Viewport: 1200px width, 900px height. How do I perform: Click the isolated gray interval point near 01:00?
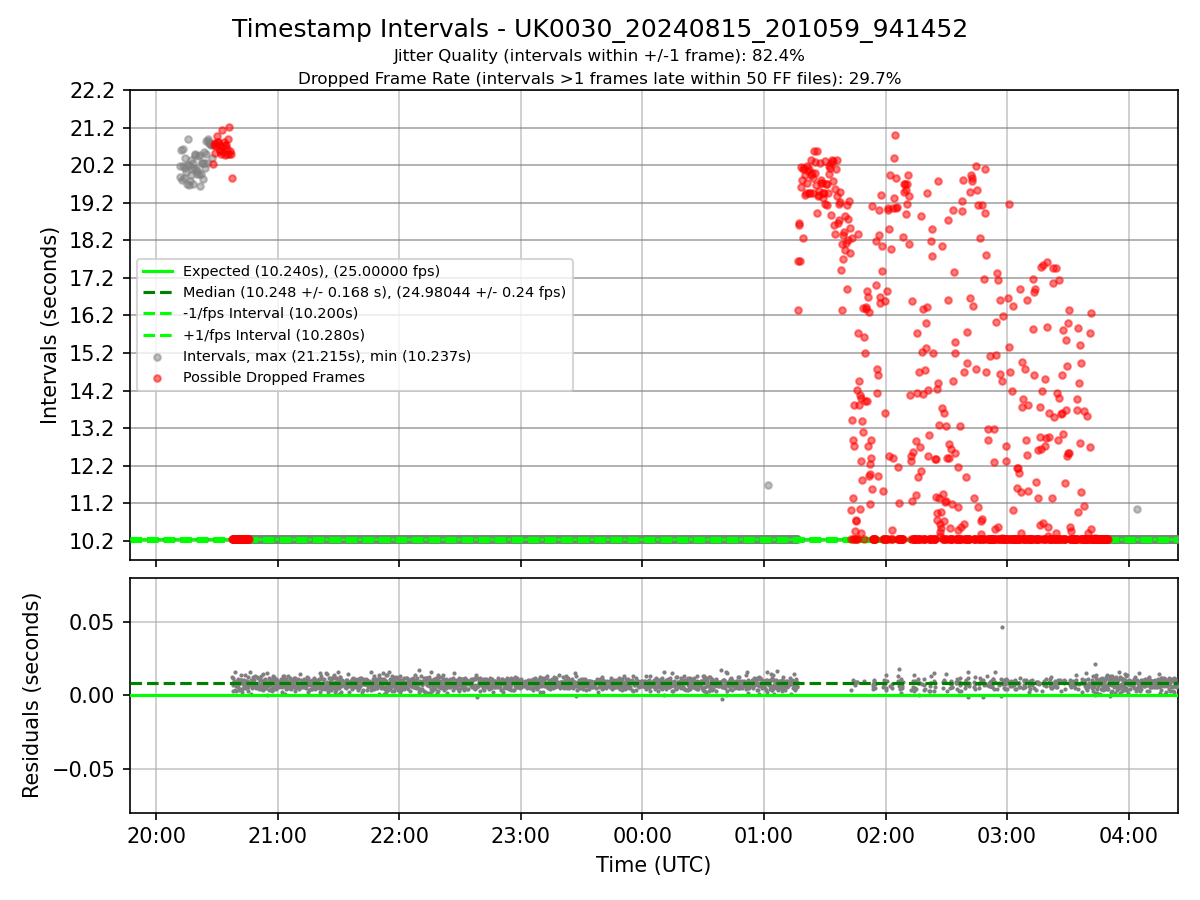click(768, 485)
